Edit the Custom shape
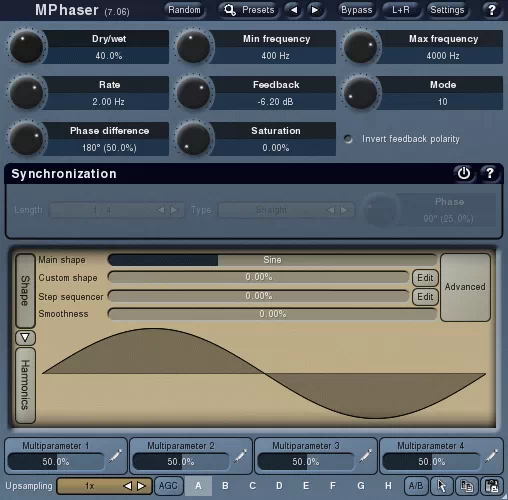The width and height of the screenshot is (508, 500). pyautogui.click(x=425, y=278)
